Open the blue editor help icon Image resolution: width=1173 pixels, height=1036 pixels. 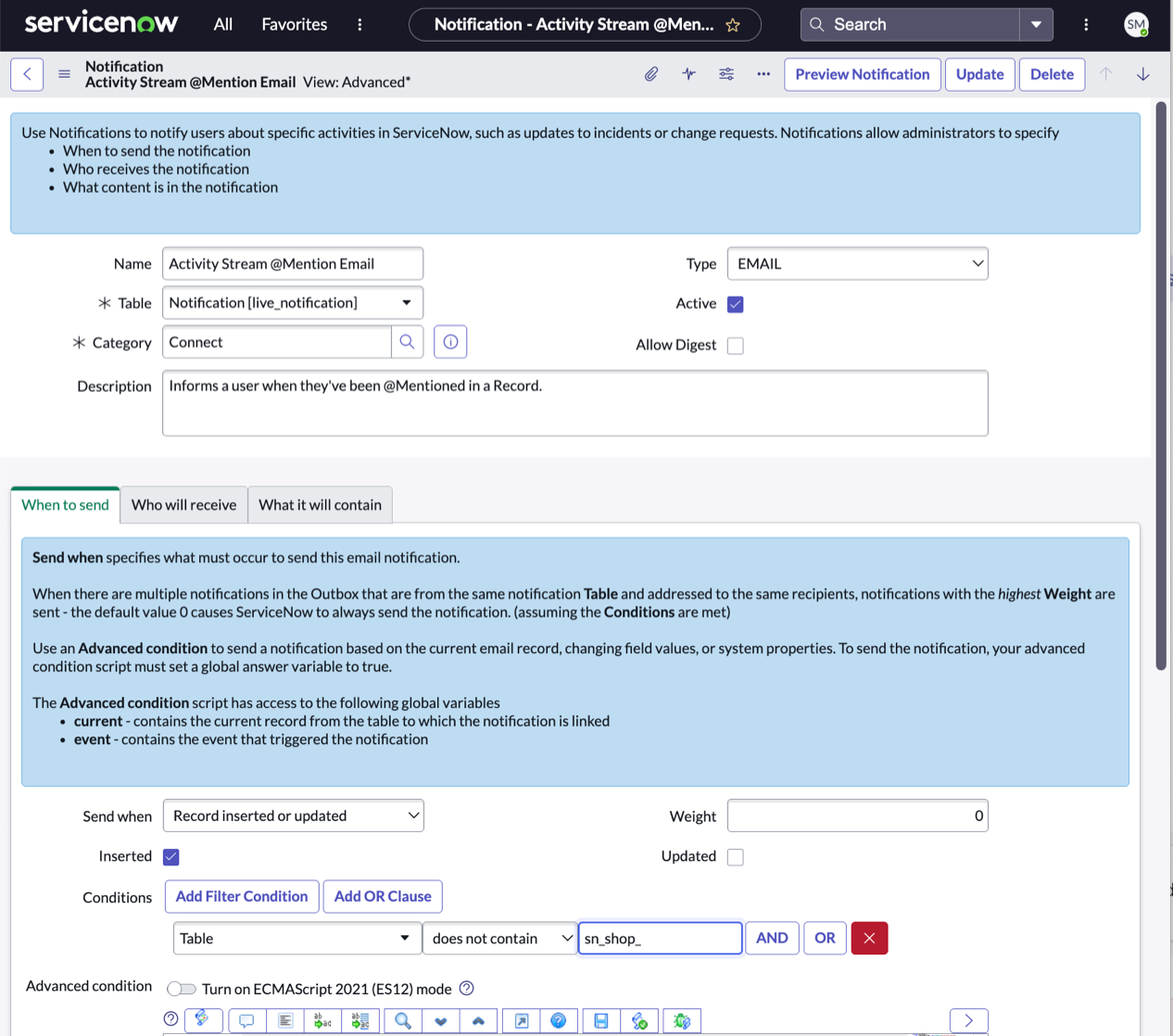[x=559, y=1020]
